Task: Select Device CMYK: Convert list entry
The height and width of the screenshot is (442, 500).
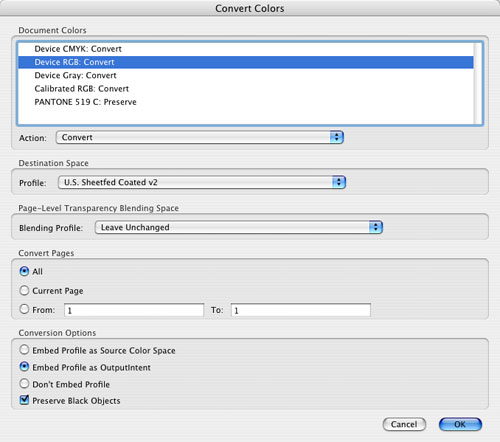Action: pos(246,49)
